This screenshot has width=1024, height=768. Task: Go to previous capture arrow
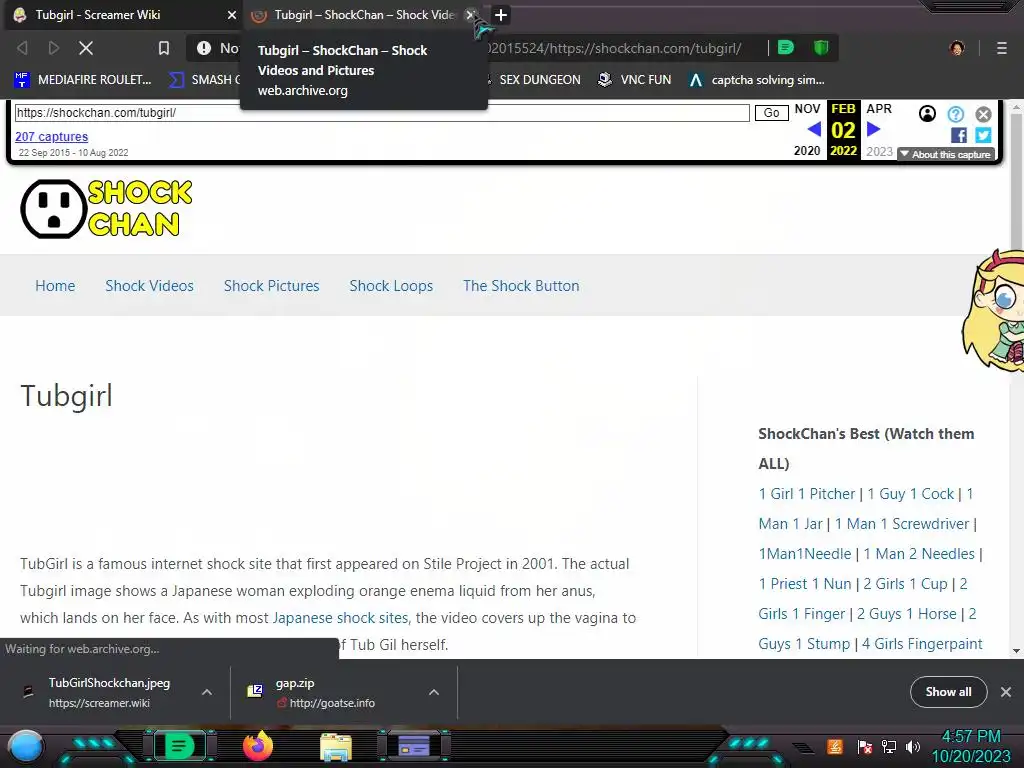coord(814,129)
